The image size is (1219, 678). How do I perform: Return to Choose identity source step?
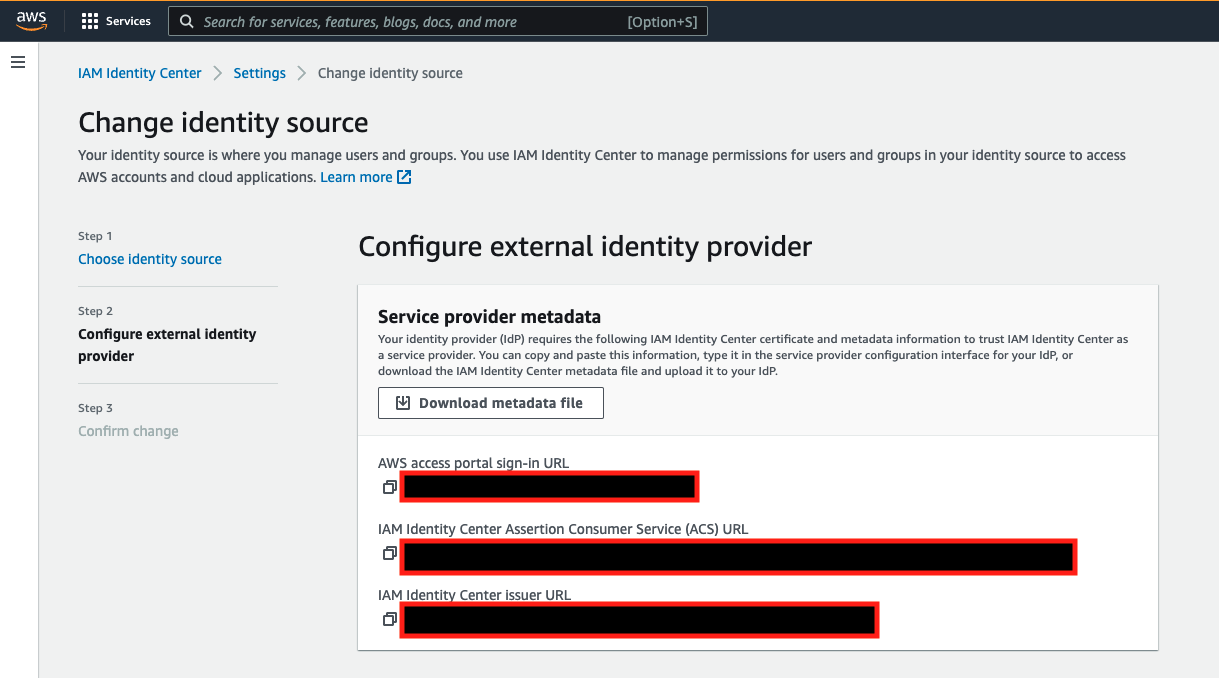[150, 259]
